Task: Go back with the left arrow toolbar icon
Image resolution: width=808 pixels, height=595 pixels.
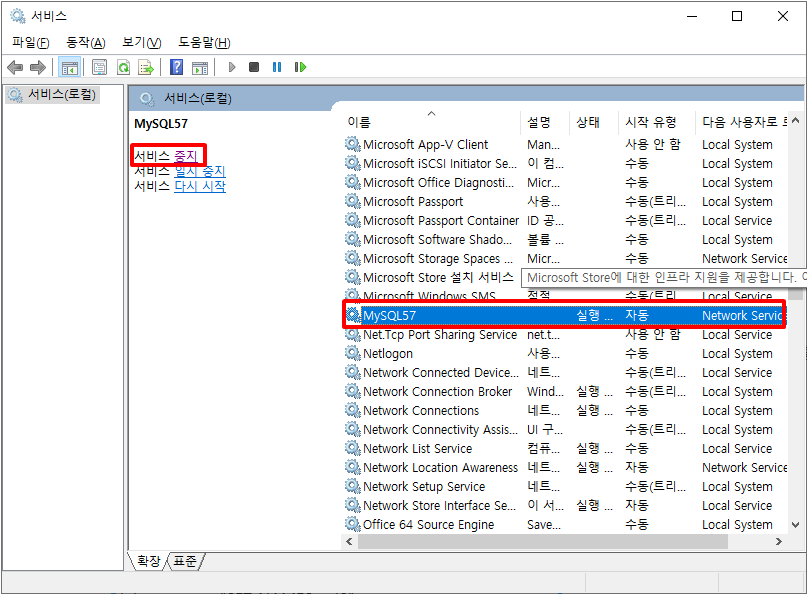Action: (x=15, y=67)
